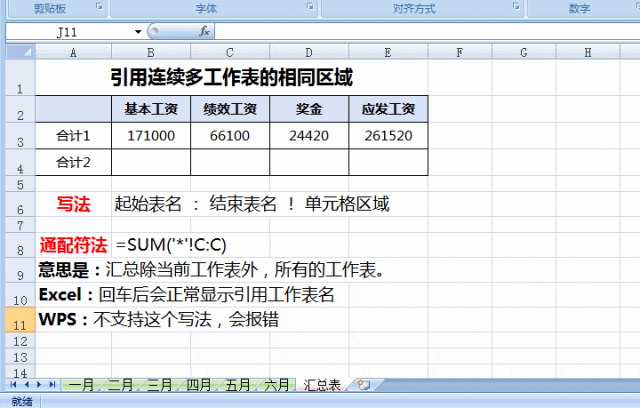Screen dimensions: 640x408
Task: Select column D header
Action: point(309,53)
